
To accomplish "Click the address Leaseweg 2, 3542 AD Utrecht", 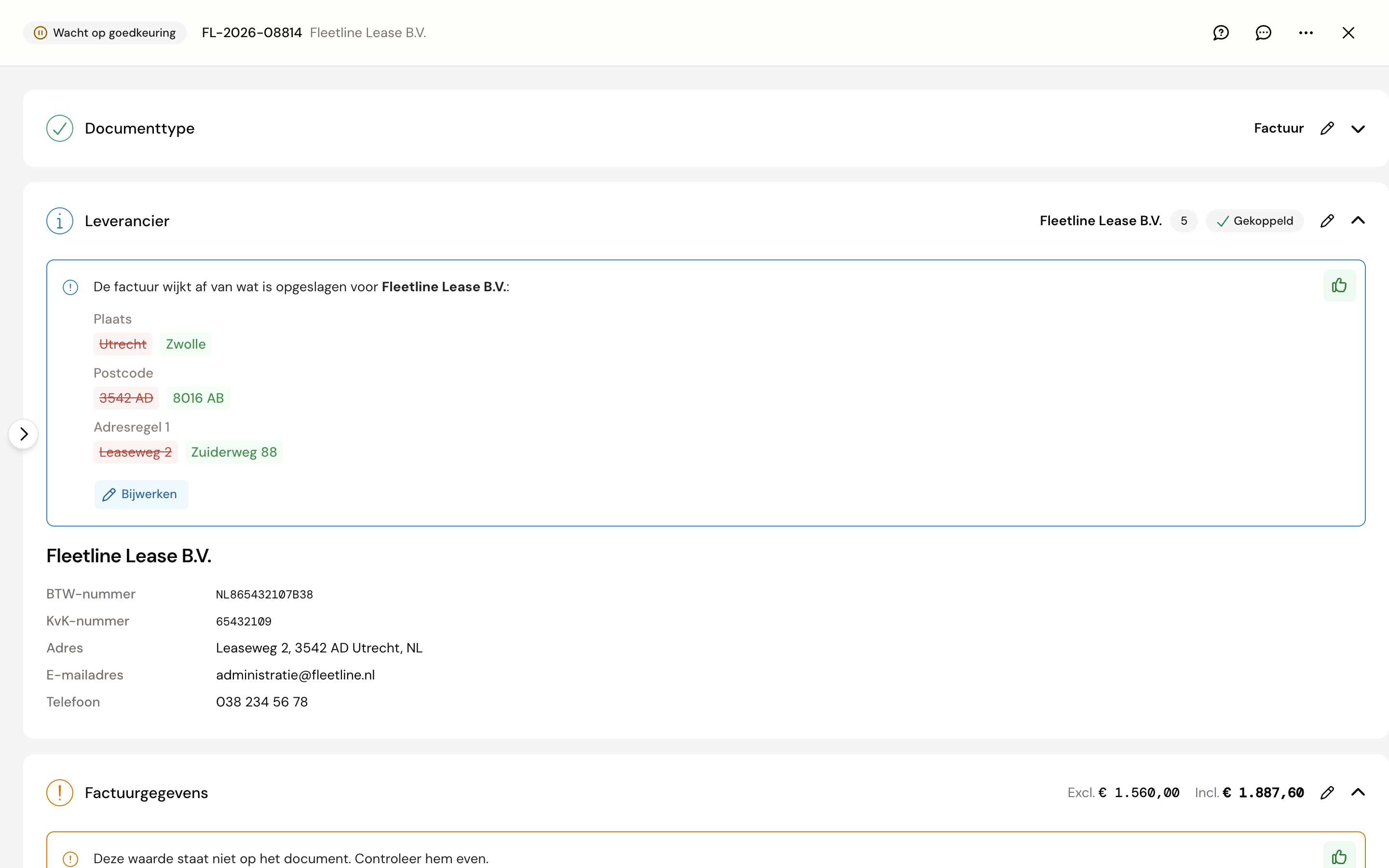I will (x=319, y=648).
